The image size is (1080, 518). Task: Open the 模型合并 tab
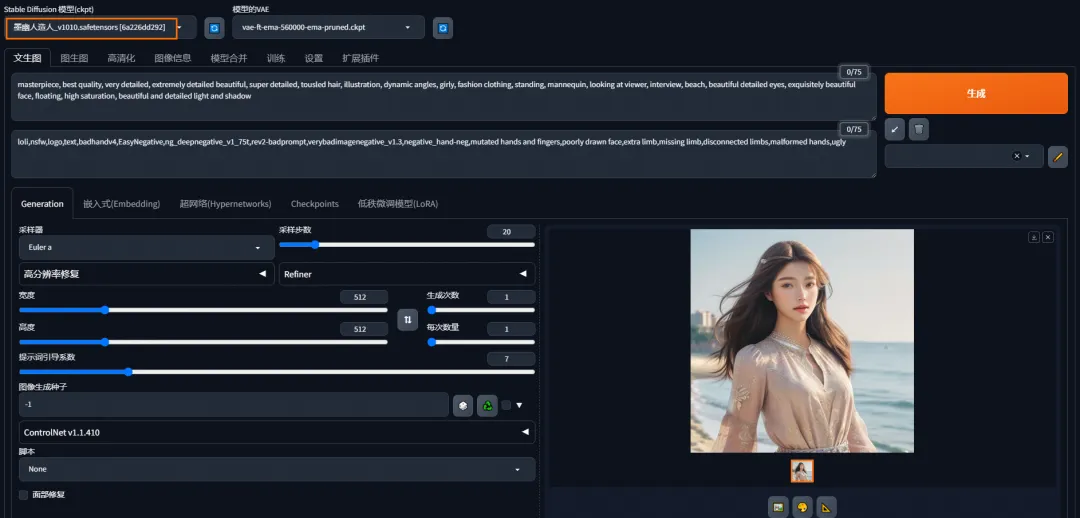coord(229,58)
